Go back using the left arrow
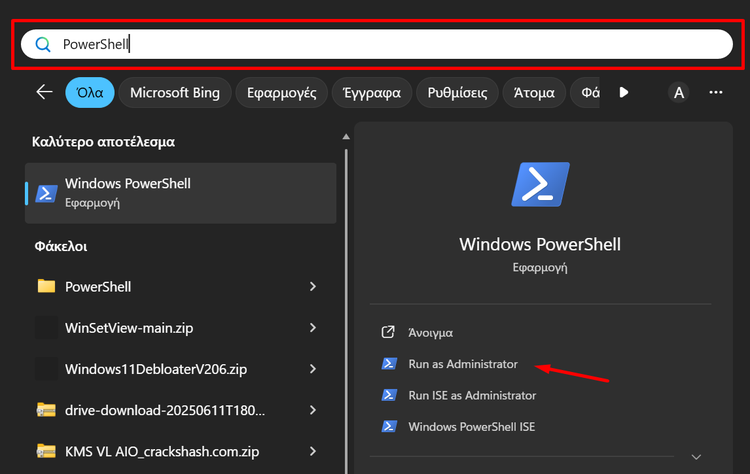 point(44,93)
